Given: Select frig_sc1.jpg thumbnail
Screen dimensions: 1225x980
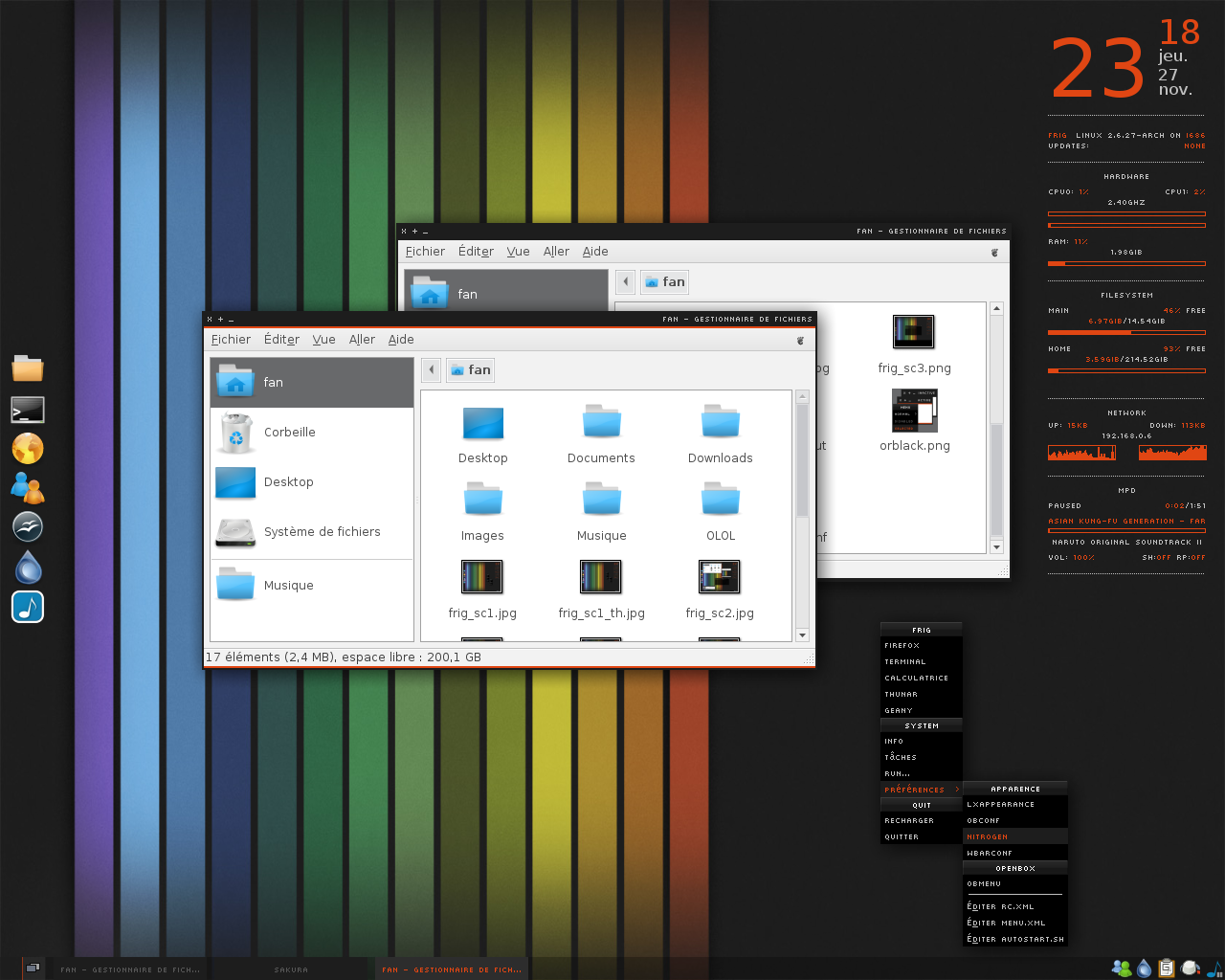Looking at the screenshot, I should [x=482, y=590].
